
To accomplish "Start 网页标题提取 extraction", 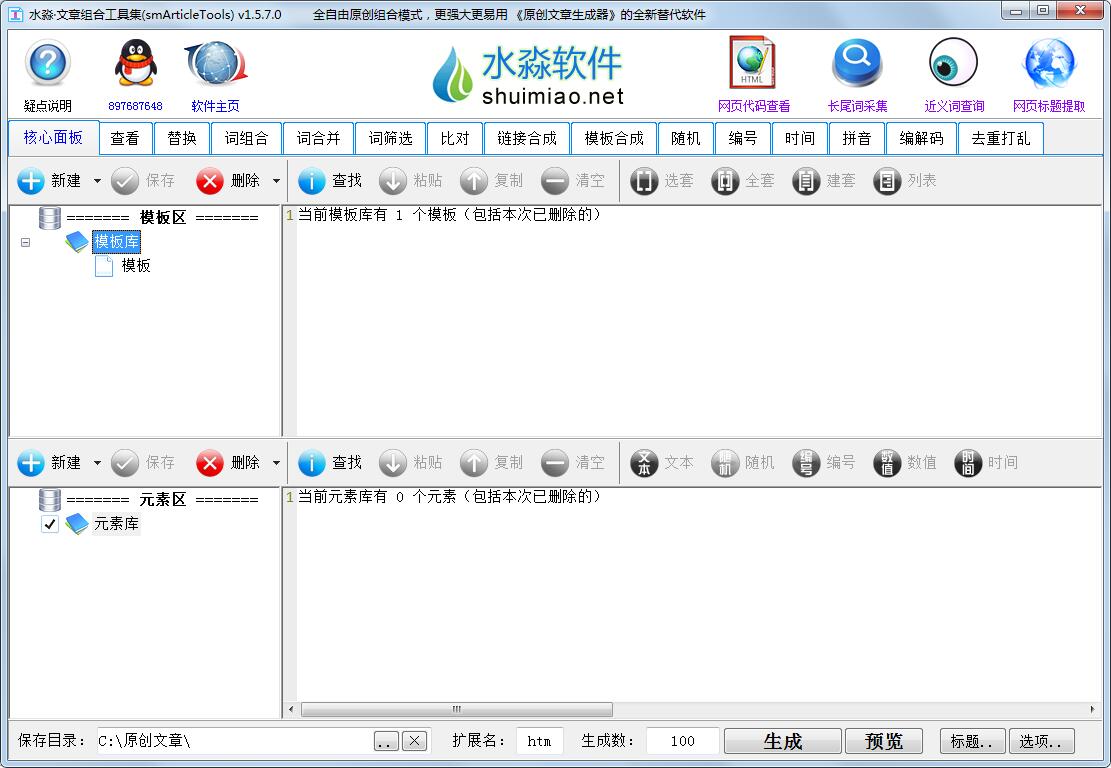I will point(1048,64).
